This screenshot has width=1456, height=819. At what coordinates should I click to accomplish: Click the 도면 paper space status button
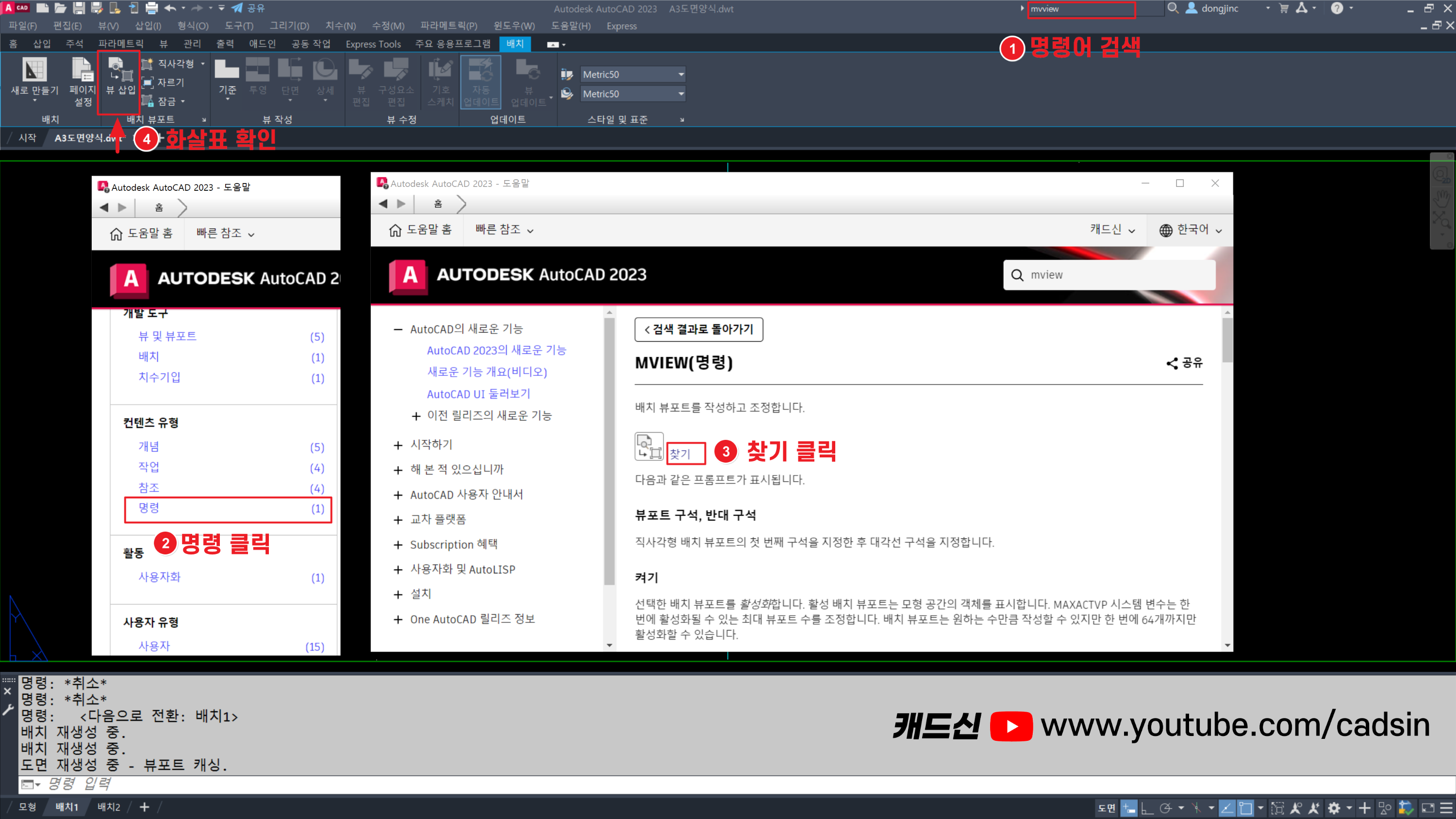coord(1106,808)
